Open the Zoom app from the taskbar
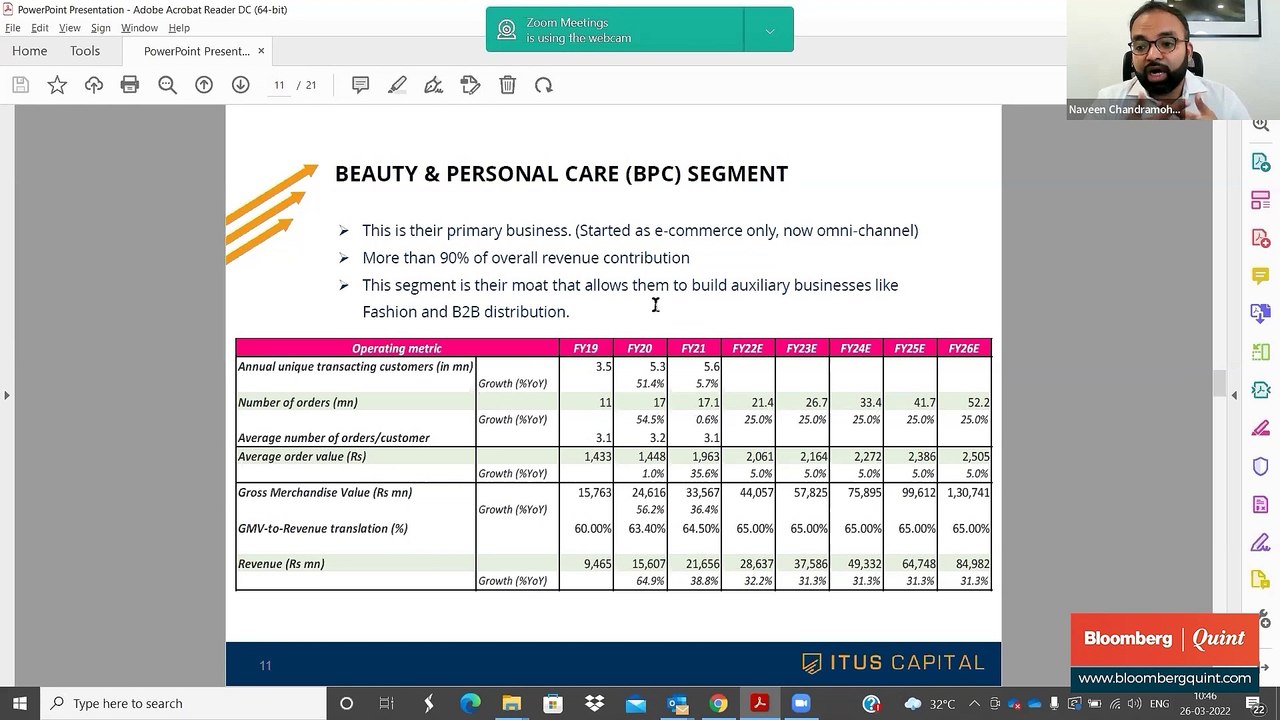 tap(800, 703)
